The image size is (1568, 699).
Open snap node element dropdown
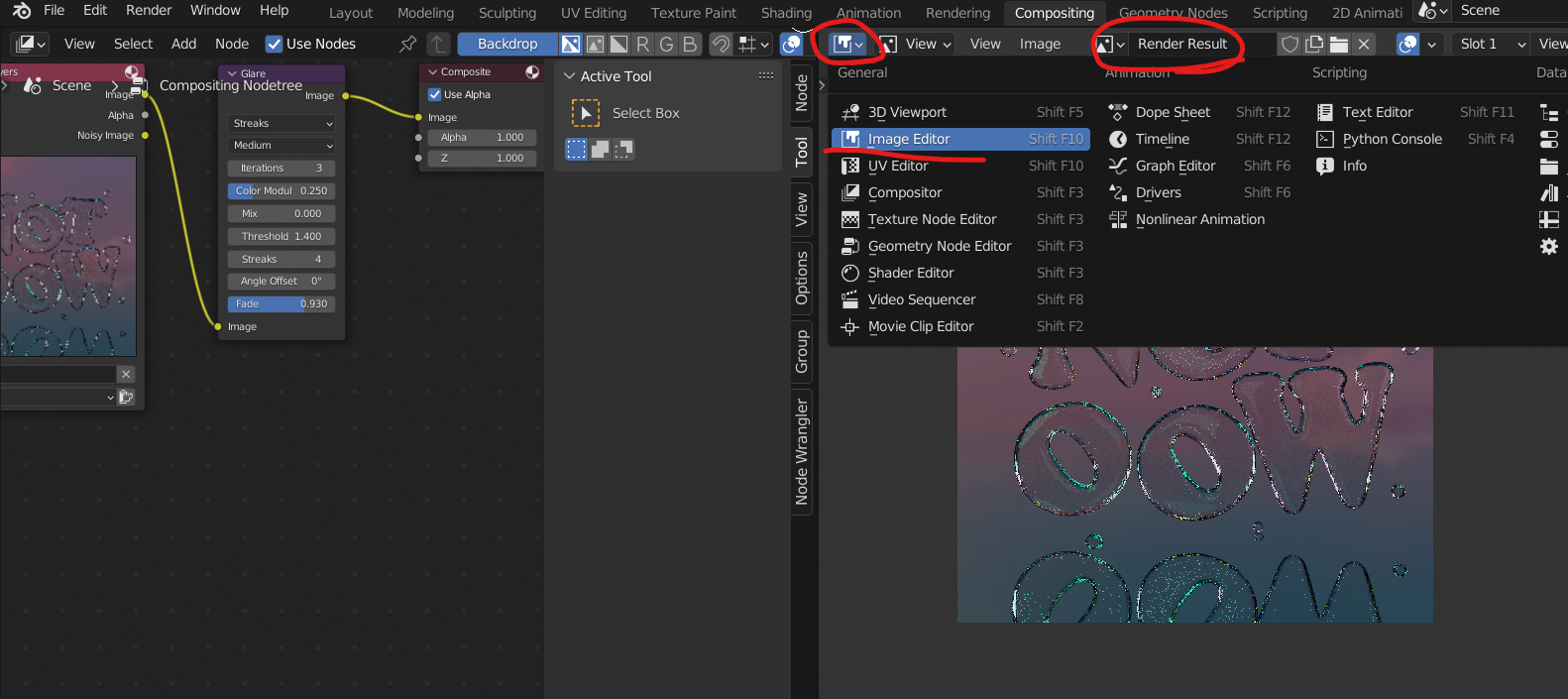[754, 44]
